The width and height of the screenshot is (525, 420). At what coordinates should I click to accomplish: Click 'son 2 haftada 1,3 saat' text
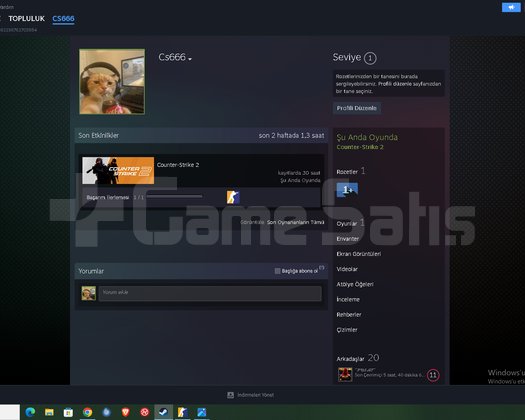tap(291, 135)
